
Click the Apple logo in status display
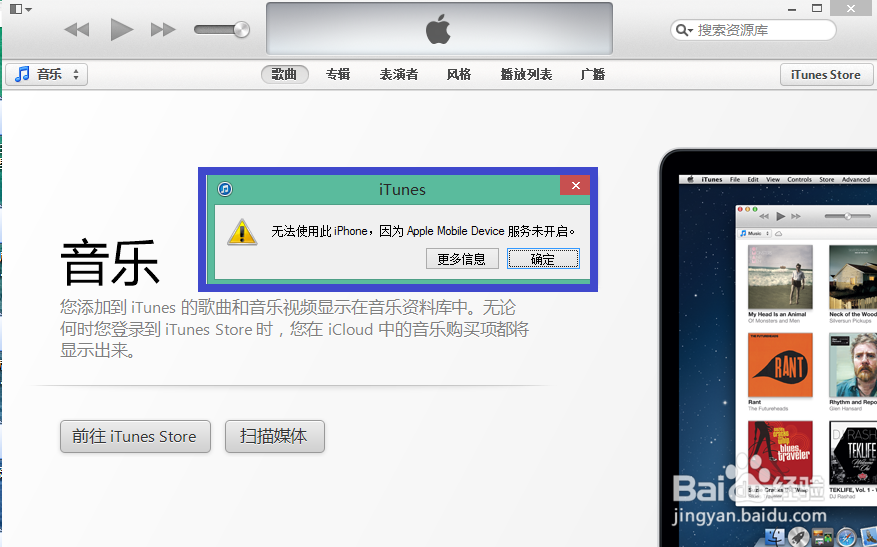[x=438, y=29]
